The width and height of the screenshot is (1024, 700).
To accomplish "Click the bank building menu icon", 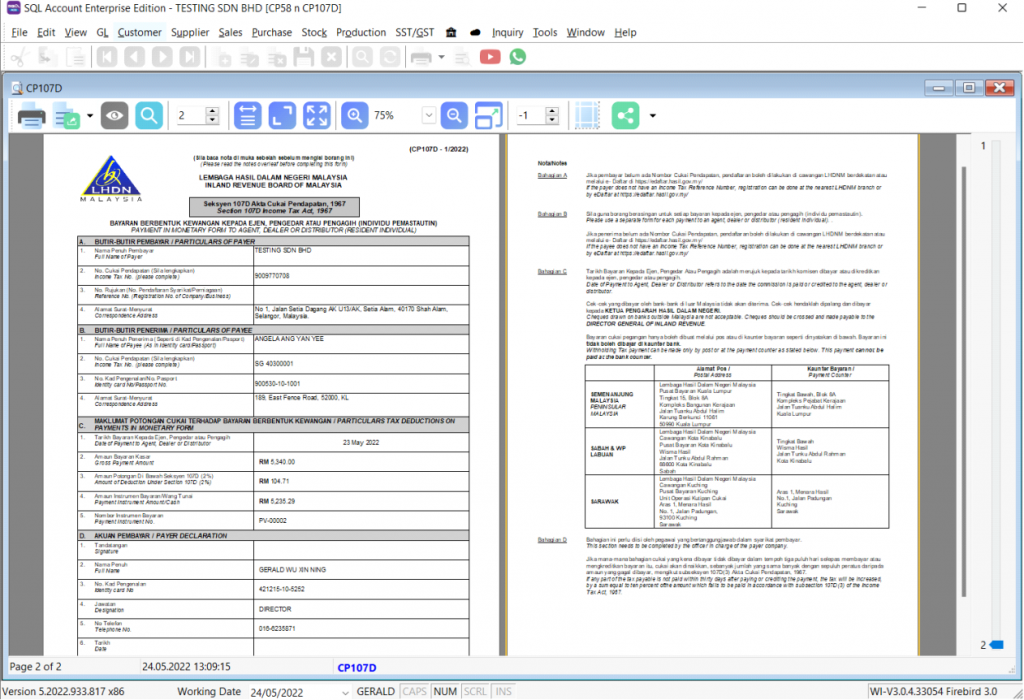I will [451, 33].
